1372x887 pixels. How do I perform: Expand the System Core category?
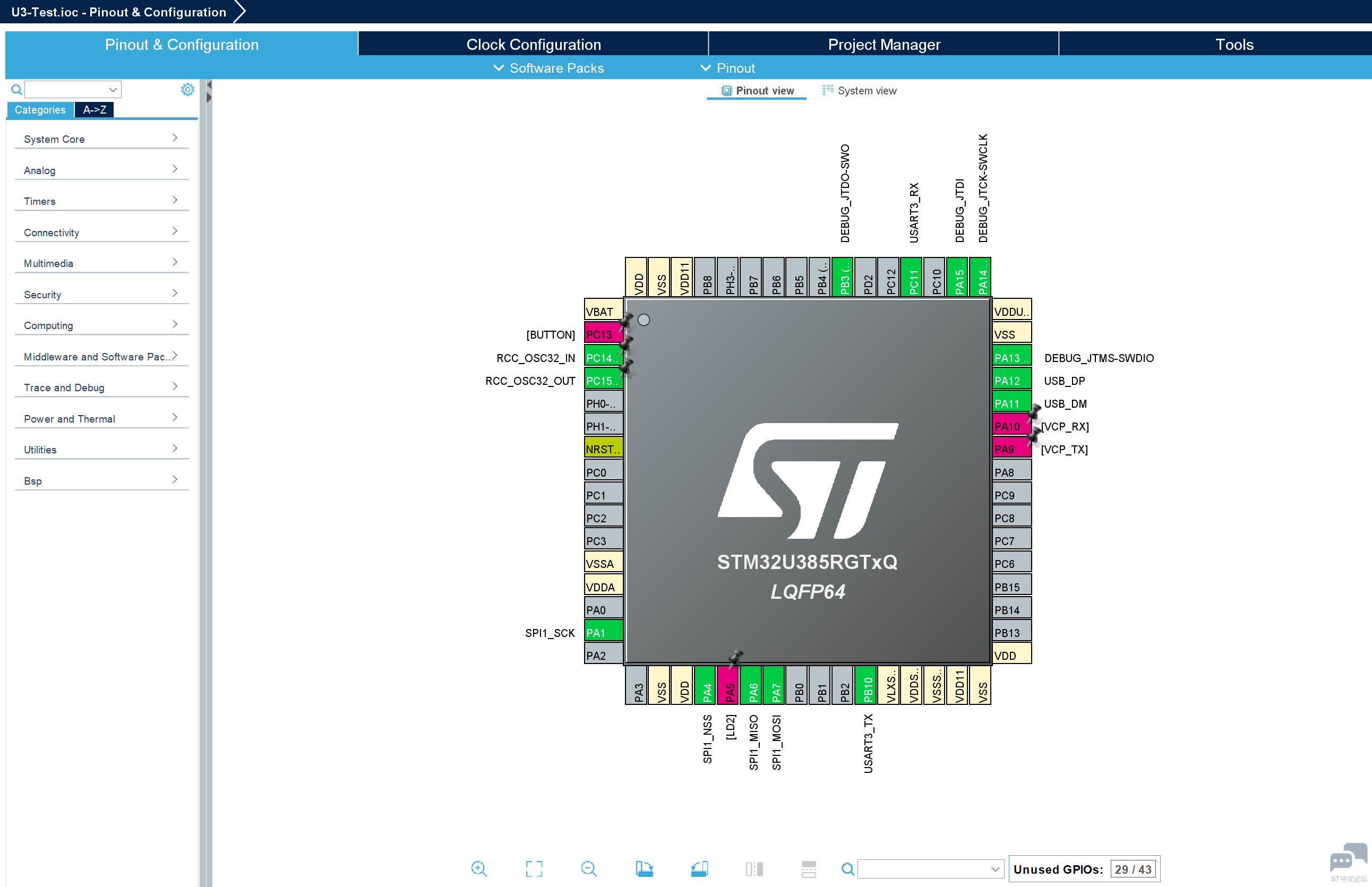[101, 139]
